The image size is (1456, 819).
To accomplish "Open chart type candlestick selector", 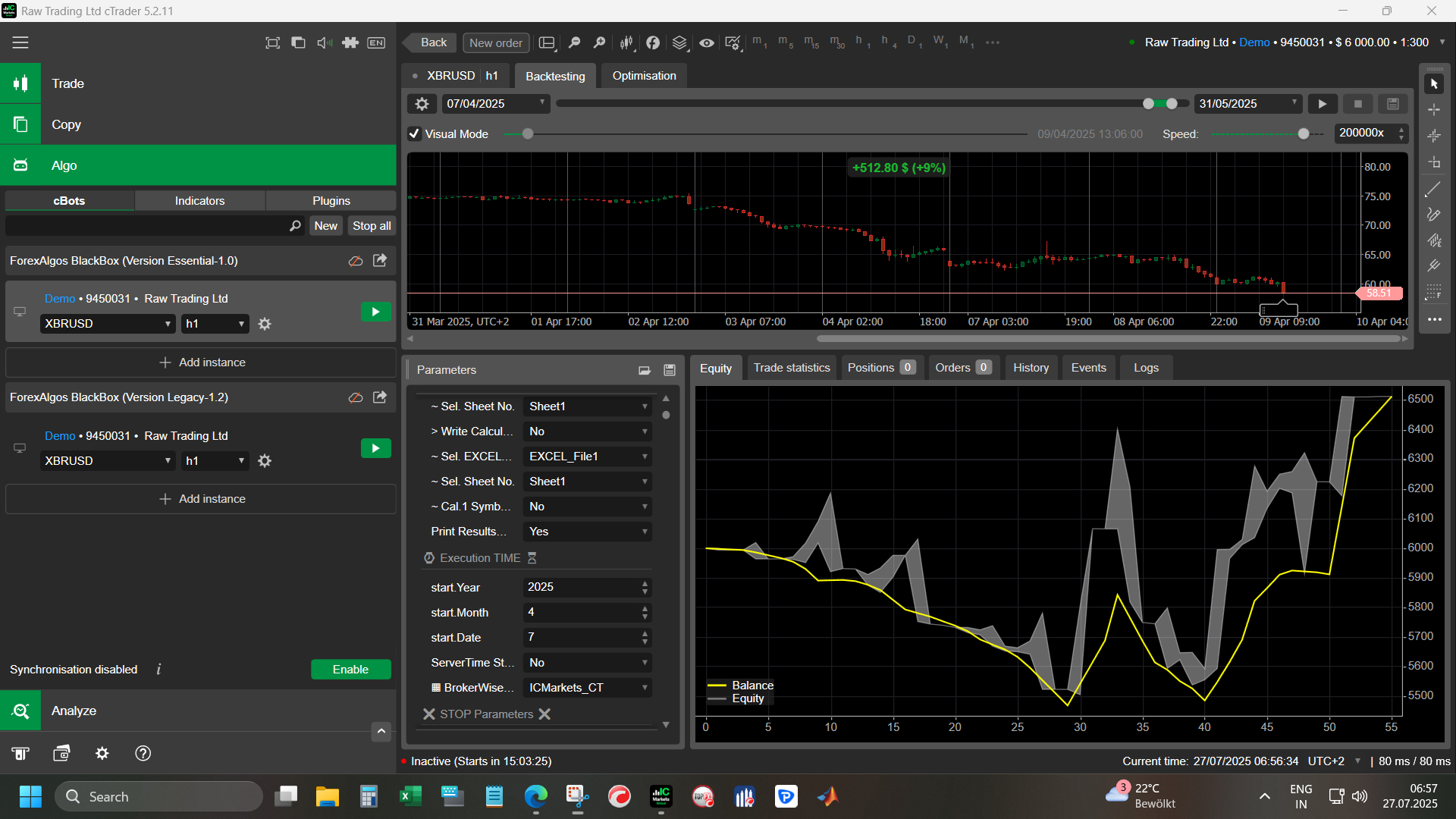I will pos(626,42).
